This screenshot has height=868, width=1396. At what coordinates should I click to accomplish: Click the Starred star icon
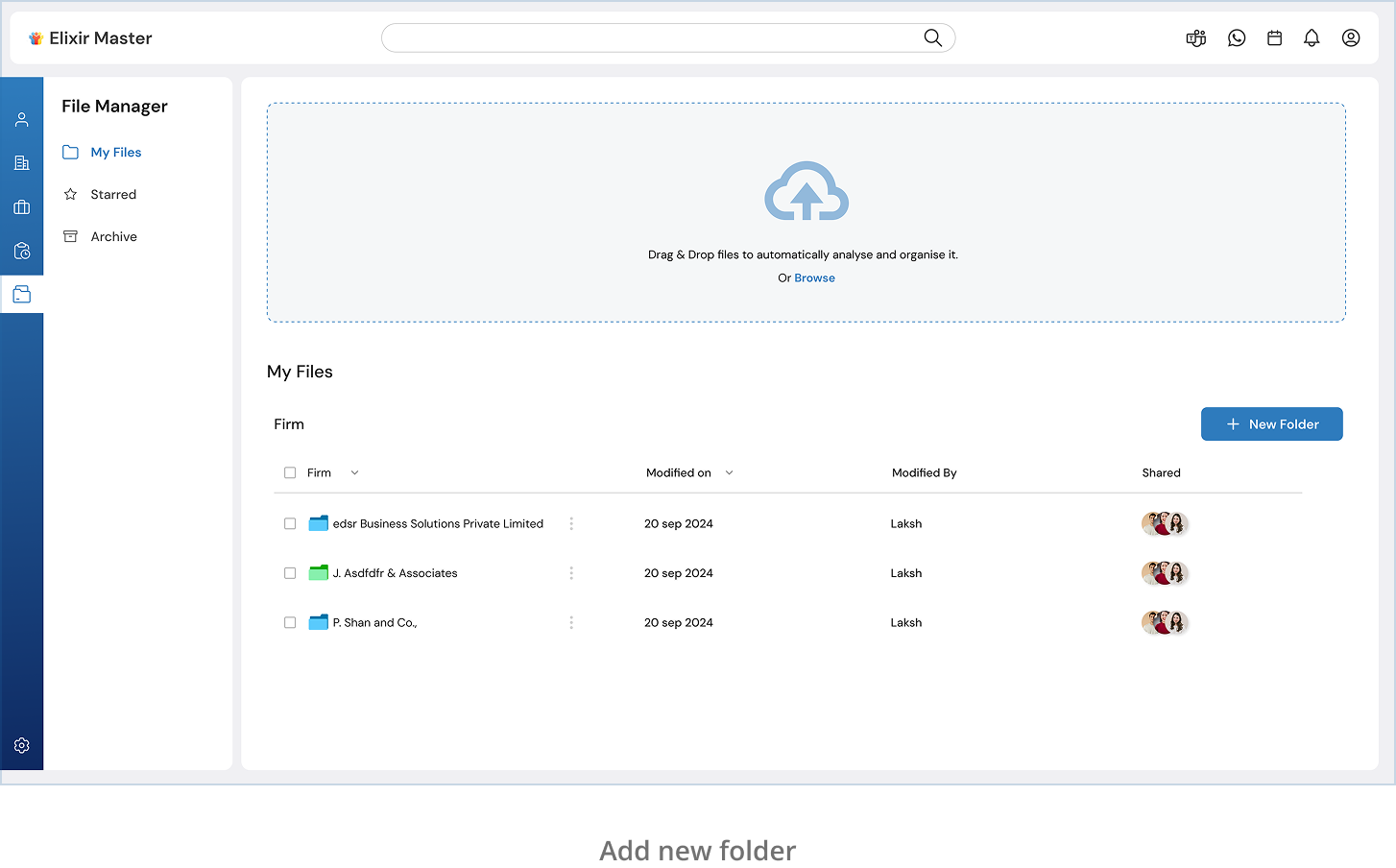click(x=70, y=194)
